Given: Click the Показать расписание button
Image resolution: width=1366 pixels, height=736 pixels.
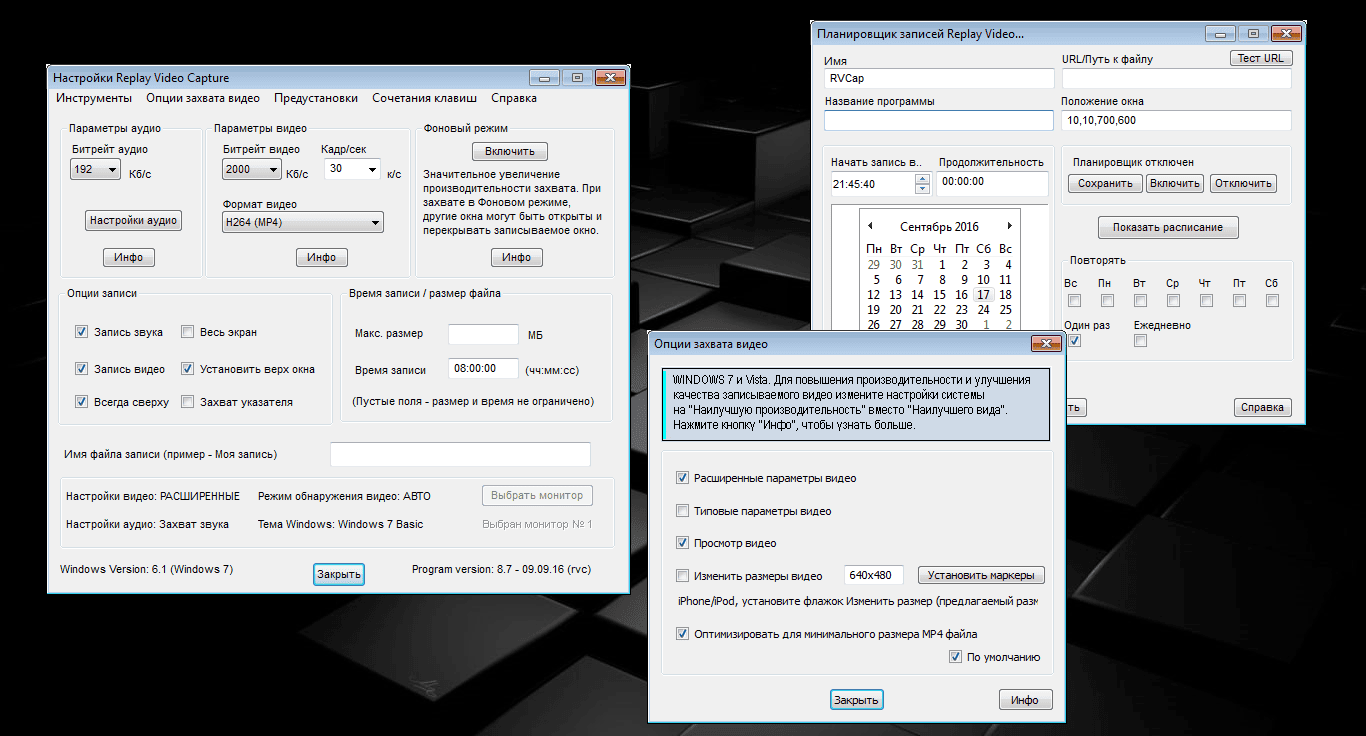Looking at the screenshot, I should coord(1168,227).
